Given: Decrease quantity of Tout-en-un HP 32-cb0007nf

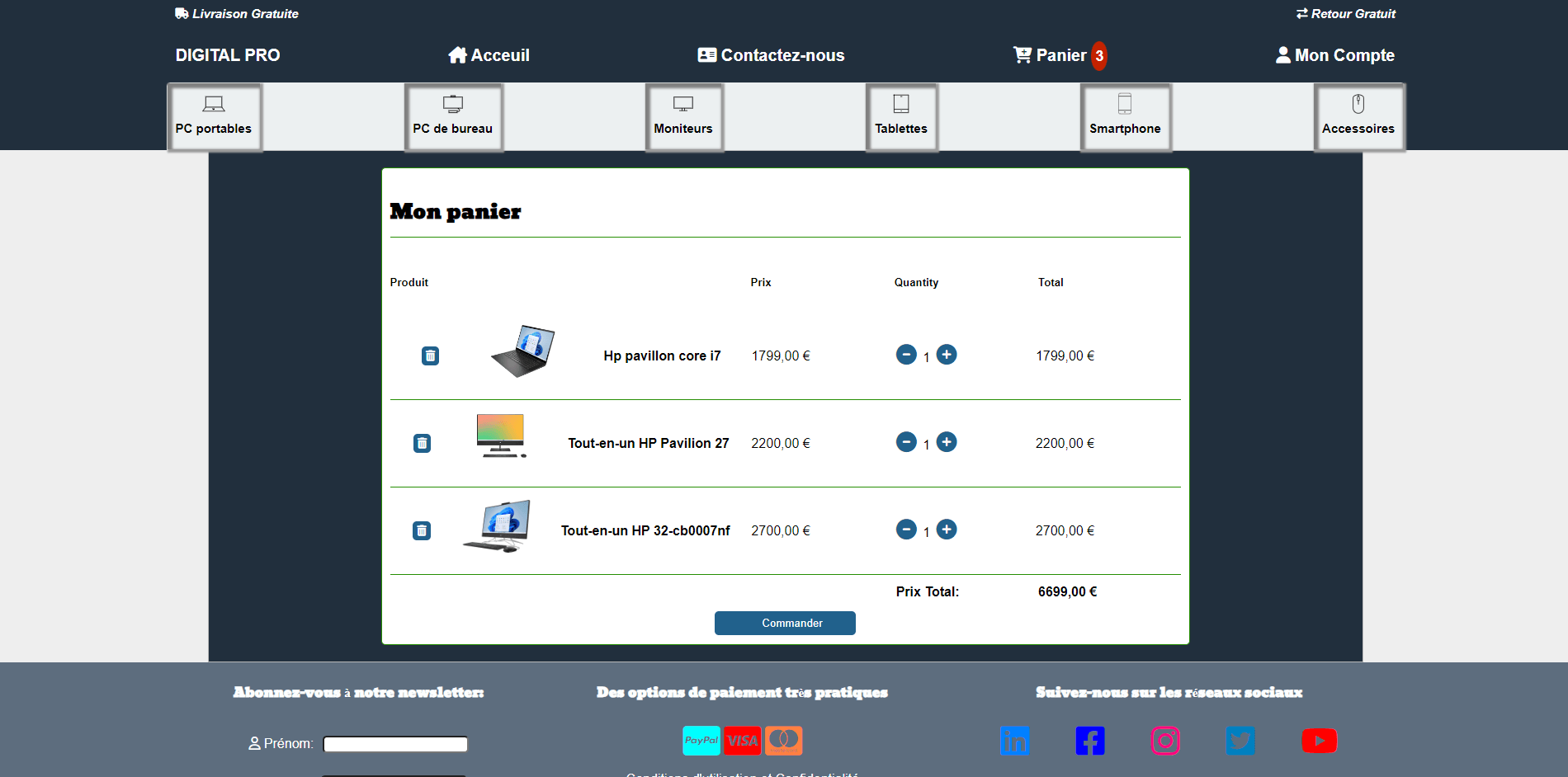Looking at the screenshot, I should coord(906,530).
